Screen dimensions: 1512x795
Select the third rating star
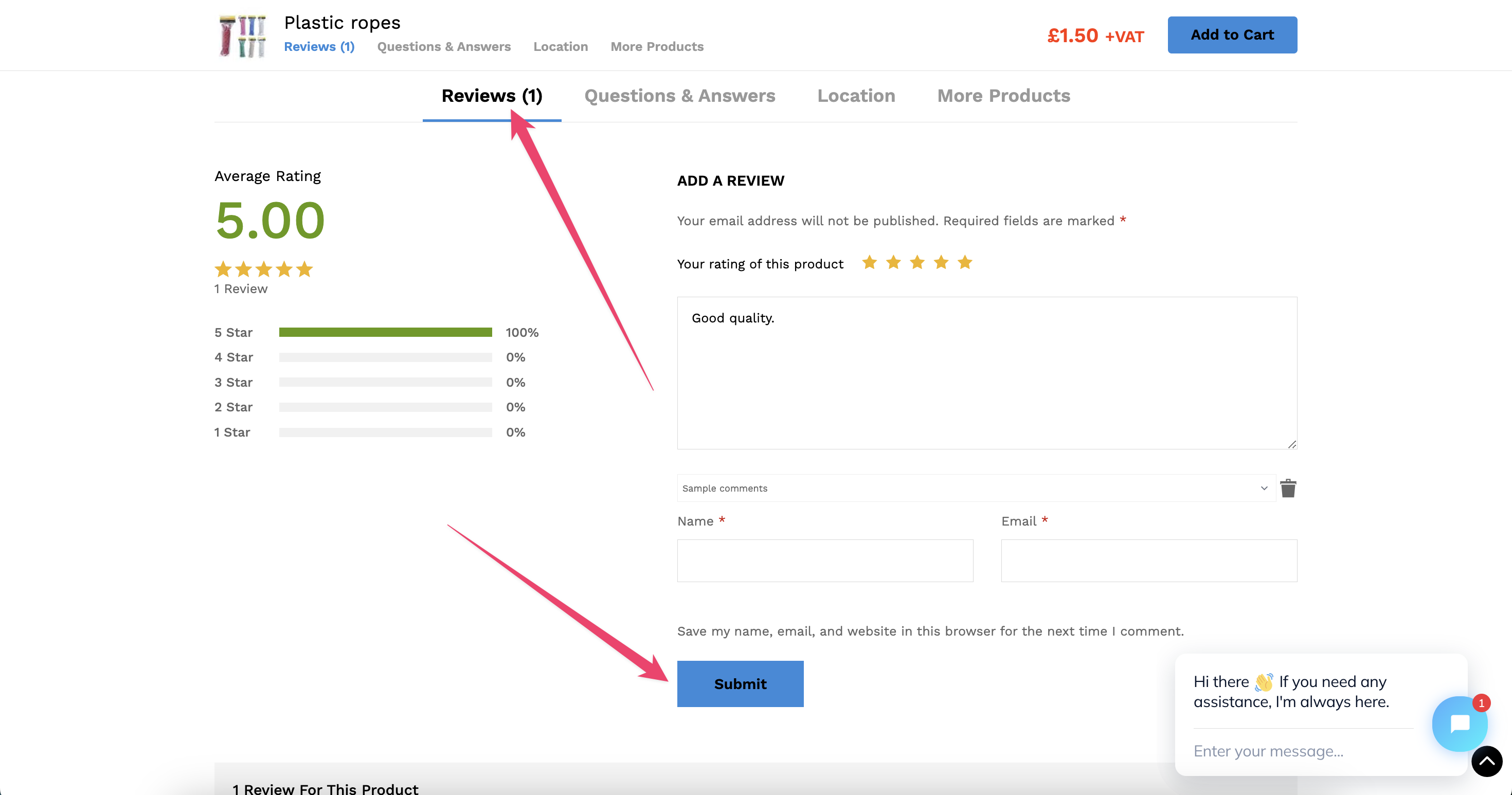tap(917, 263)
